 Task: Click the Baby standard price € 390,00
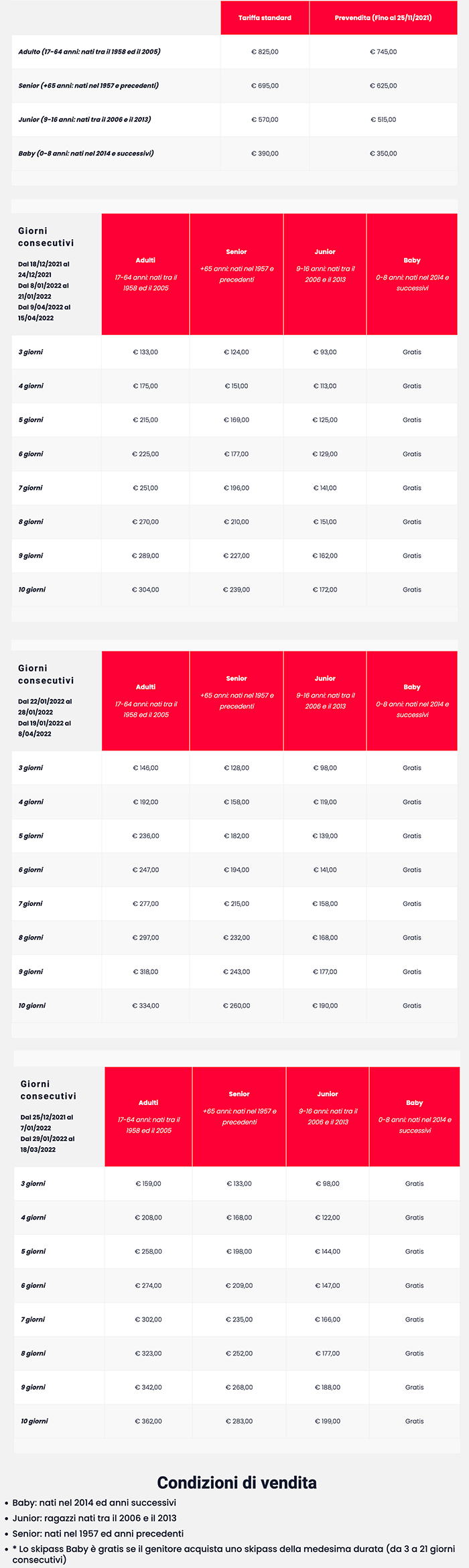click(265, 153)
